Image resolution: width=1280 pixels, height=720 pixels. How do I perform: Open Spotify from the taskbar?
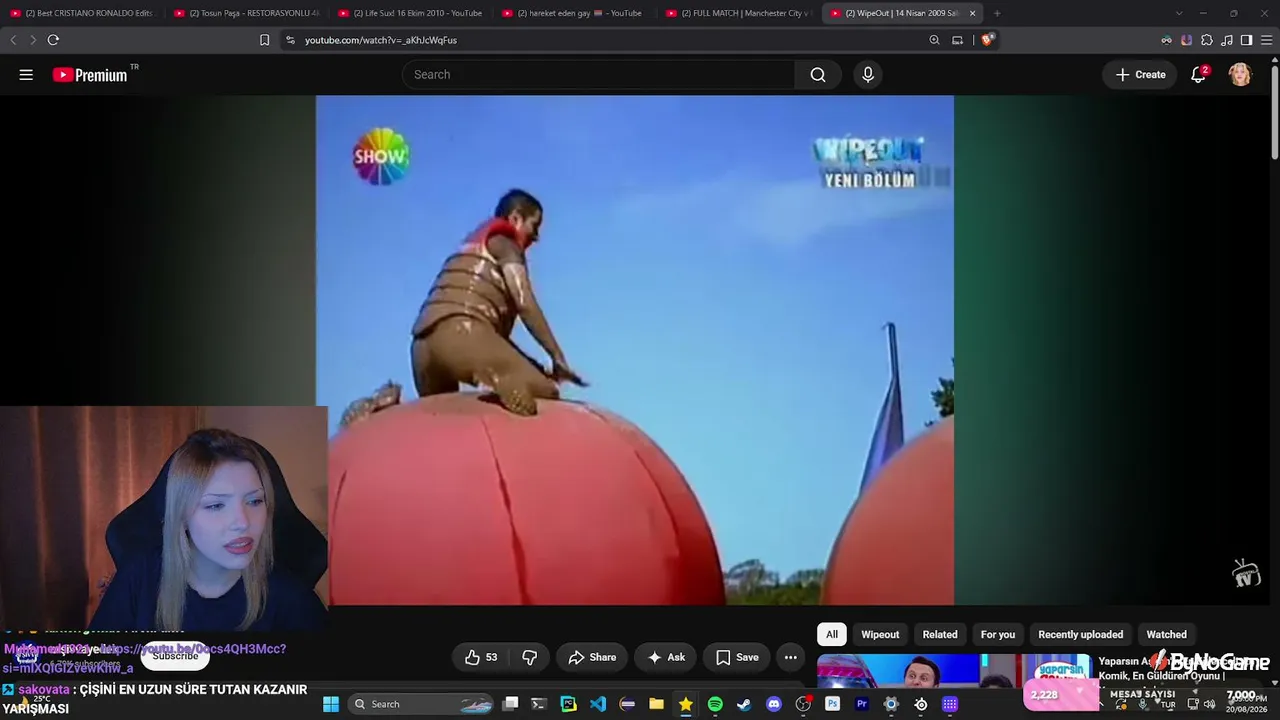(715, 704)
